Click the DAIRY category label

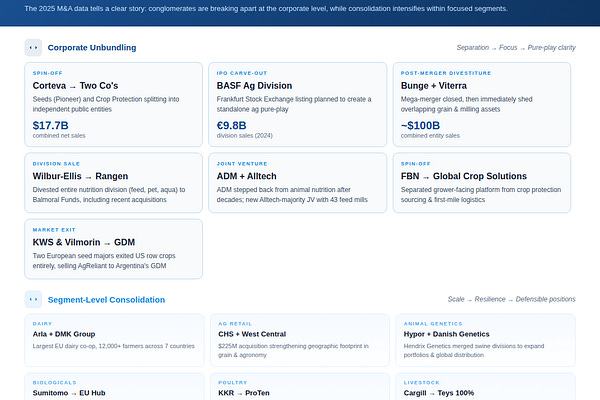pyautogui.click(x=42, y=324)
